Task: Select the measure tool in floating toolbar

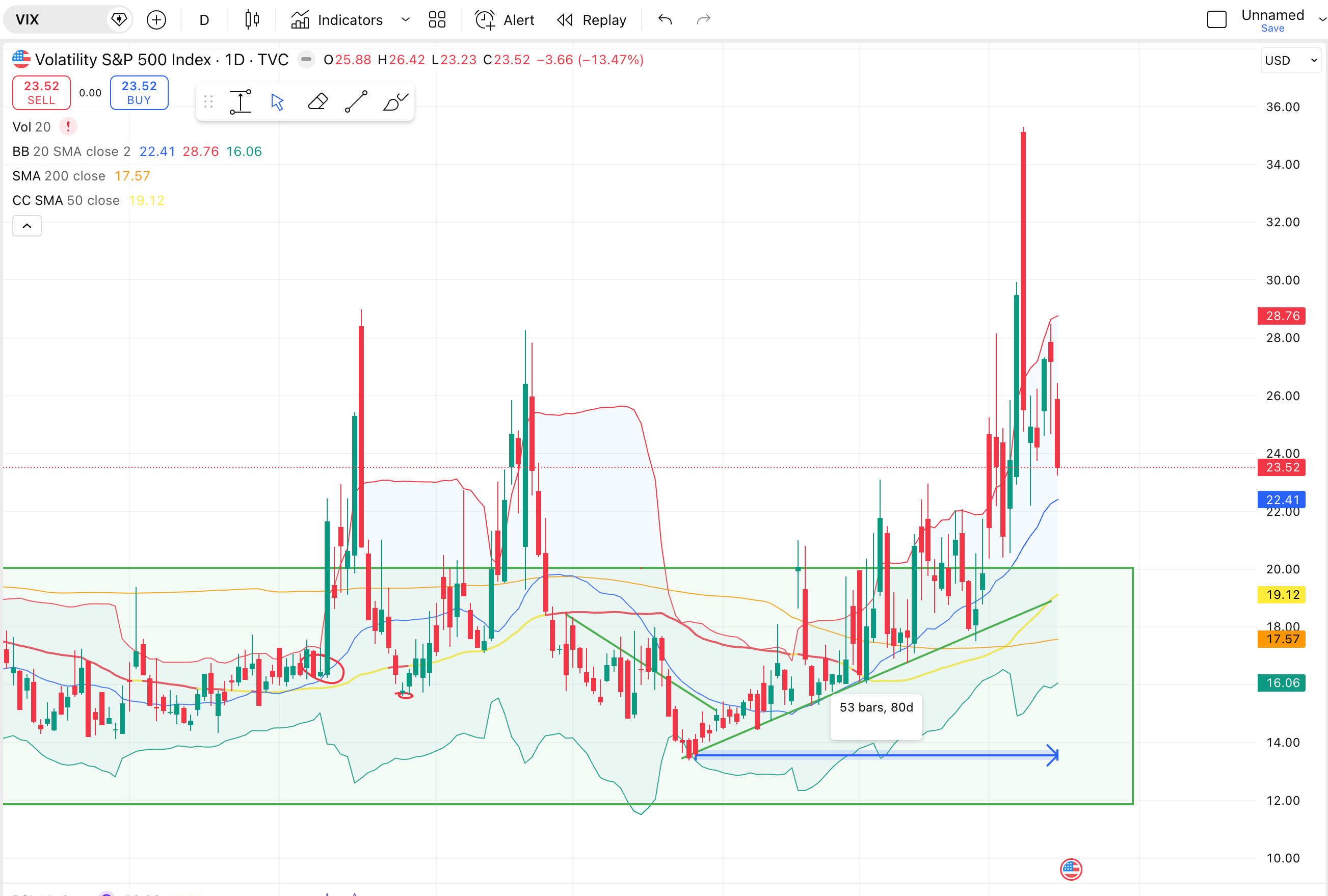Action: point(241,102)
